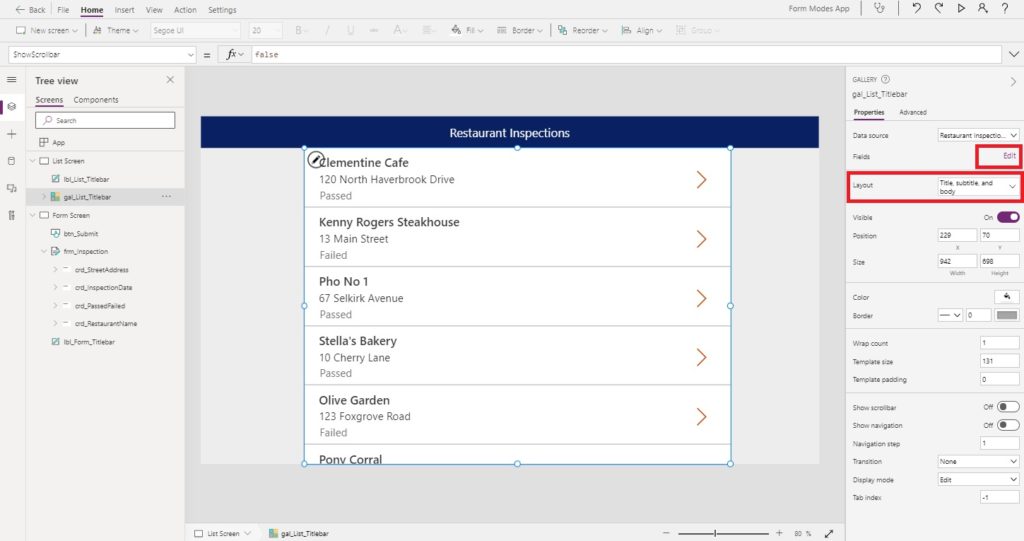Open the Data sources sidebar icon
1024x541 pixels.
12,161
